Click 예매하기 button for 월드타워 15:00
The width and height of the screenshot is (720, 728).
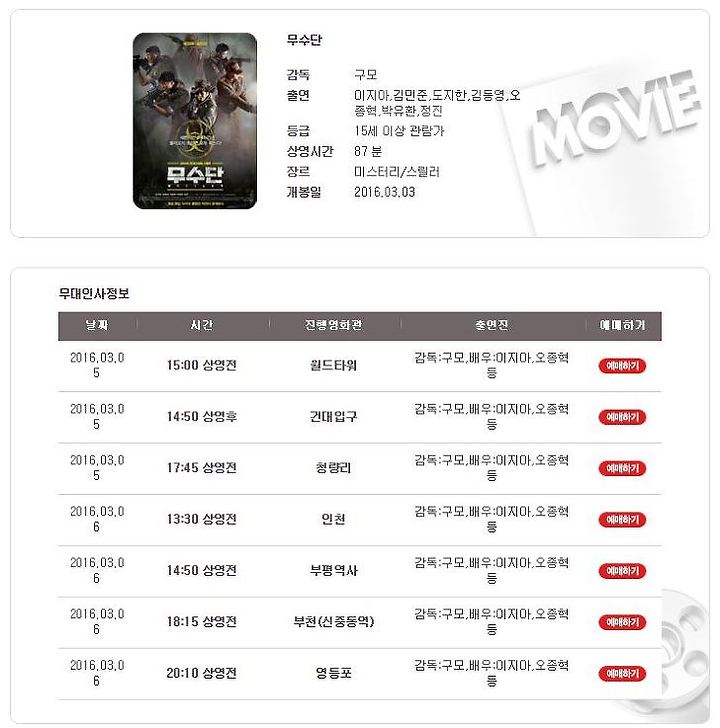(x=622, y=365)
